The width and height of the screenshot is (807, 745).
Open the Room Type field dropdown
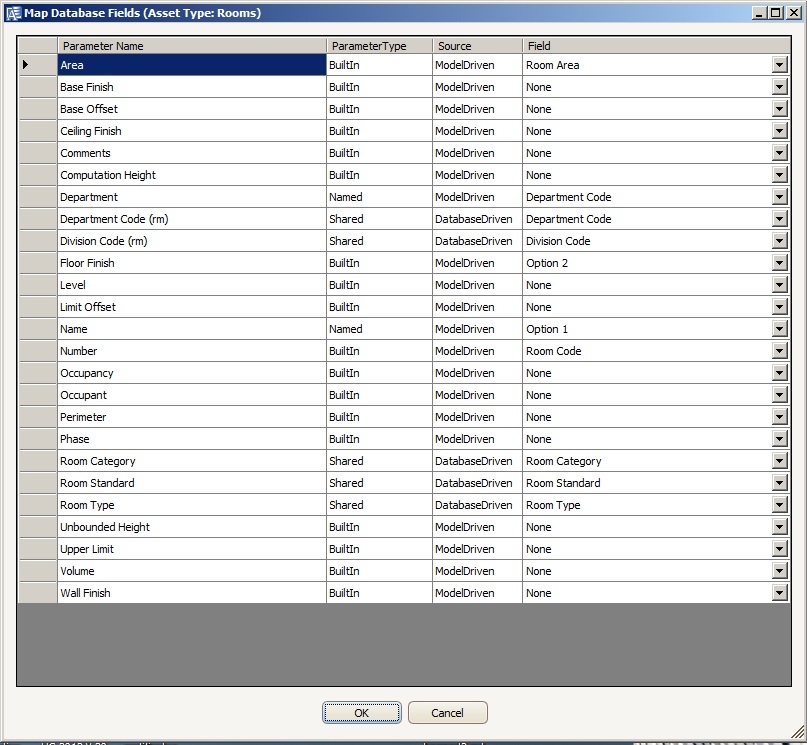pyautogui.click(x=781, y=504)
